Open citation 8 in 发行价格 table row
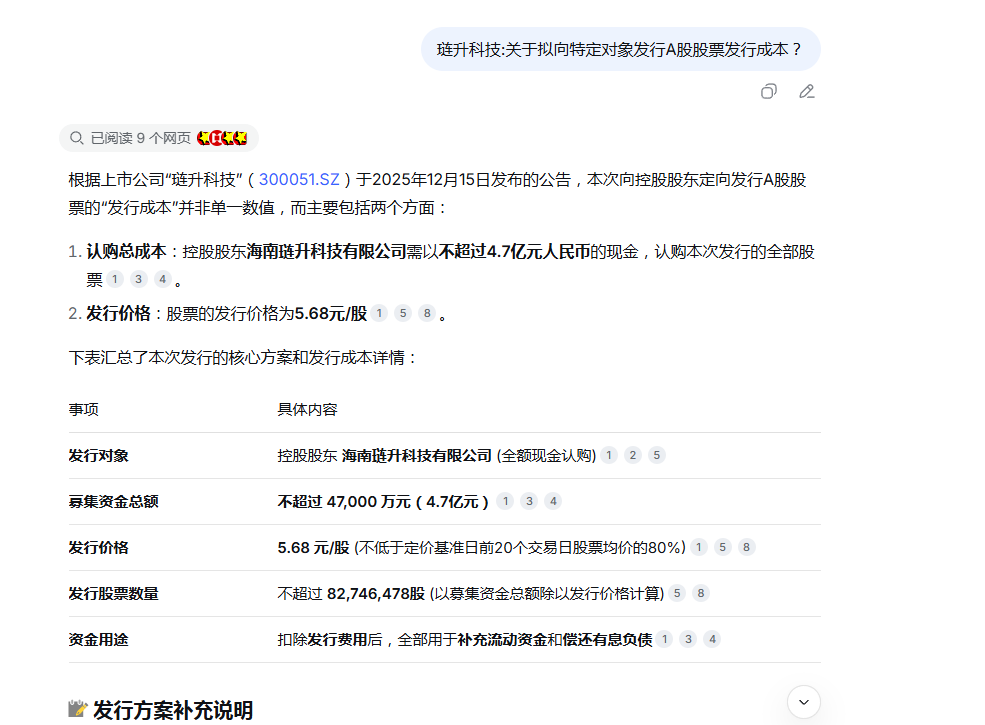This screenshot has width=985, height=725. click(x=746, y=547)
